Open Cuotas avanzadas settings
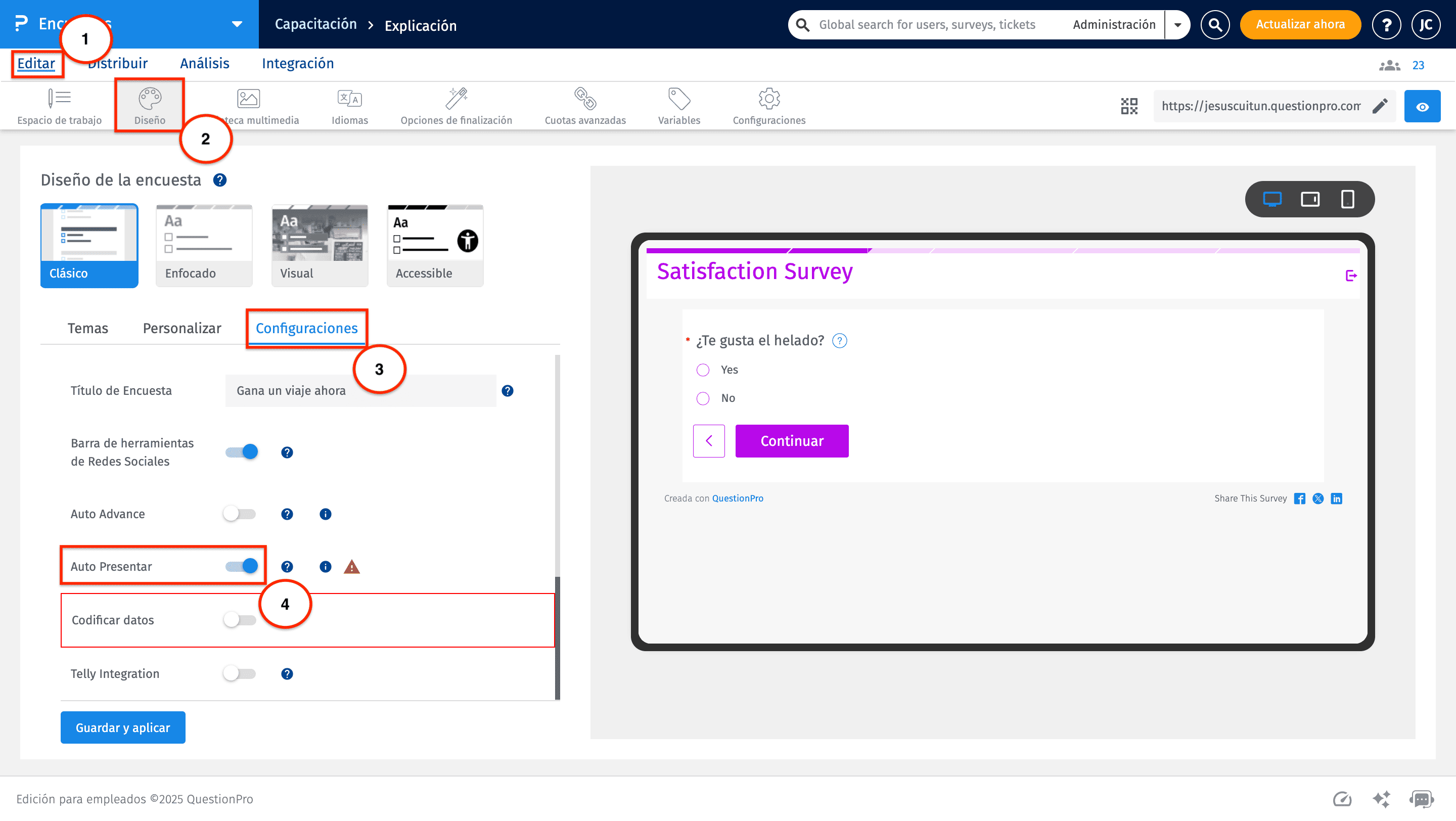 click(x=585, y=105)
